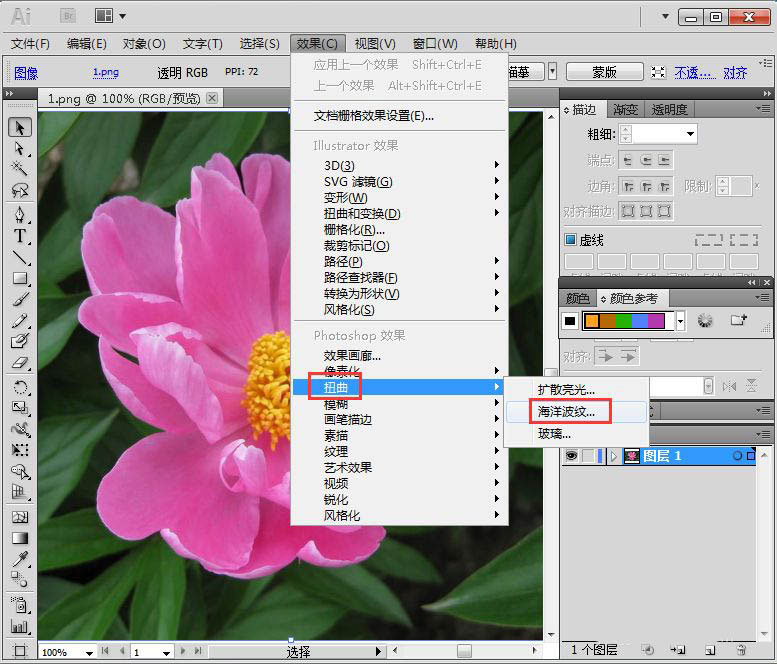Select the Pen tool

point(20,215)
